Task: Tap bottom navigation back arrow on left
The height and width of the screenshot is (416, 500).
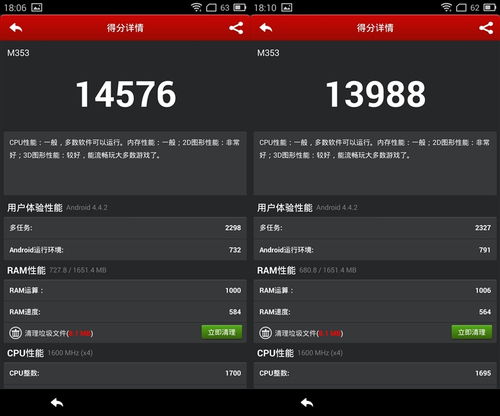Action: 57,403
